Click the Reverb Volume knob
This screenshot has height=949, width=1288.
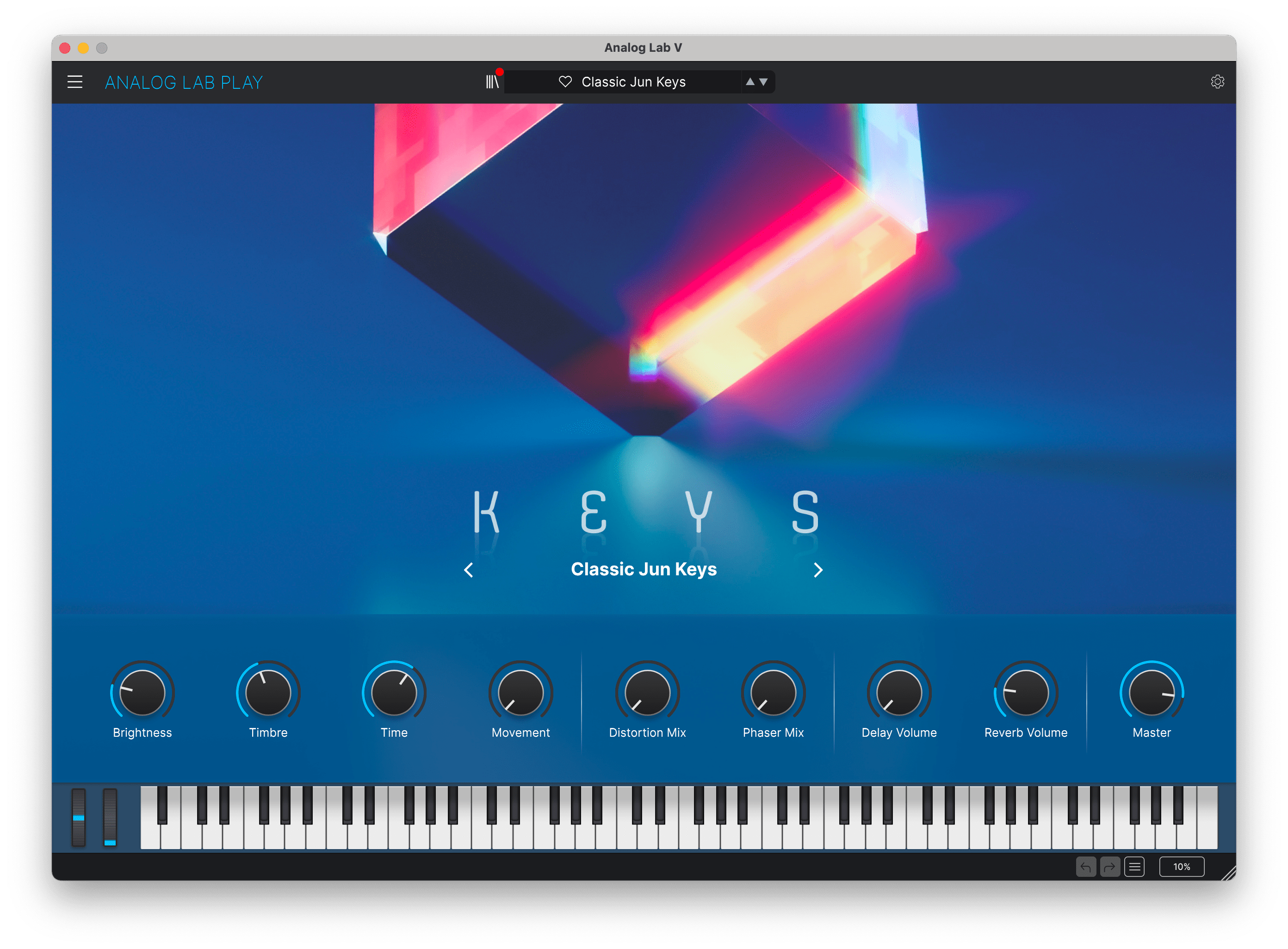pos(1025,692)
